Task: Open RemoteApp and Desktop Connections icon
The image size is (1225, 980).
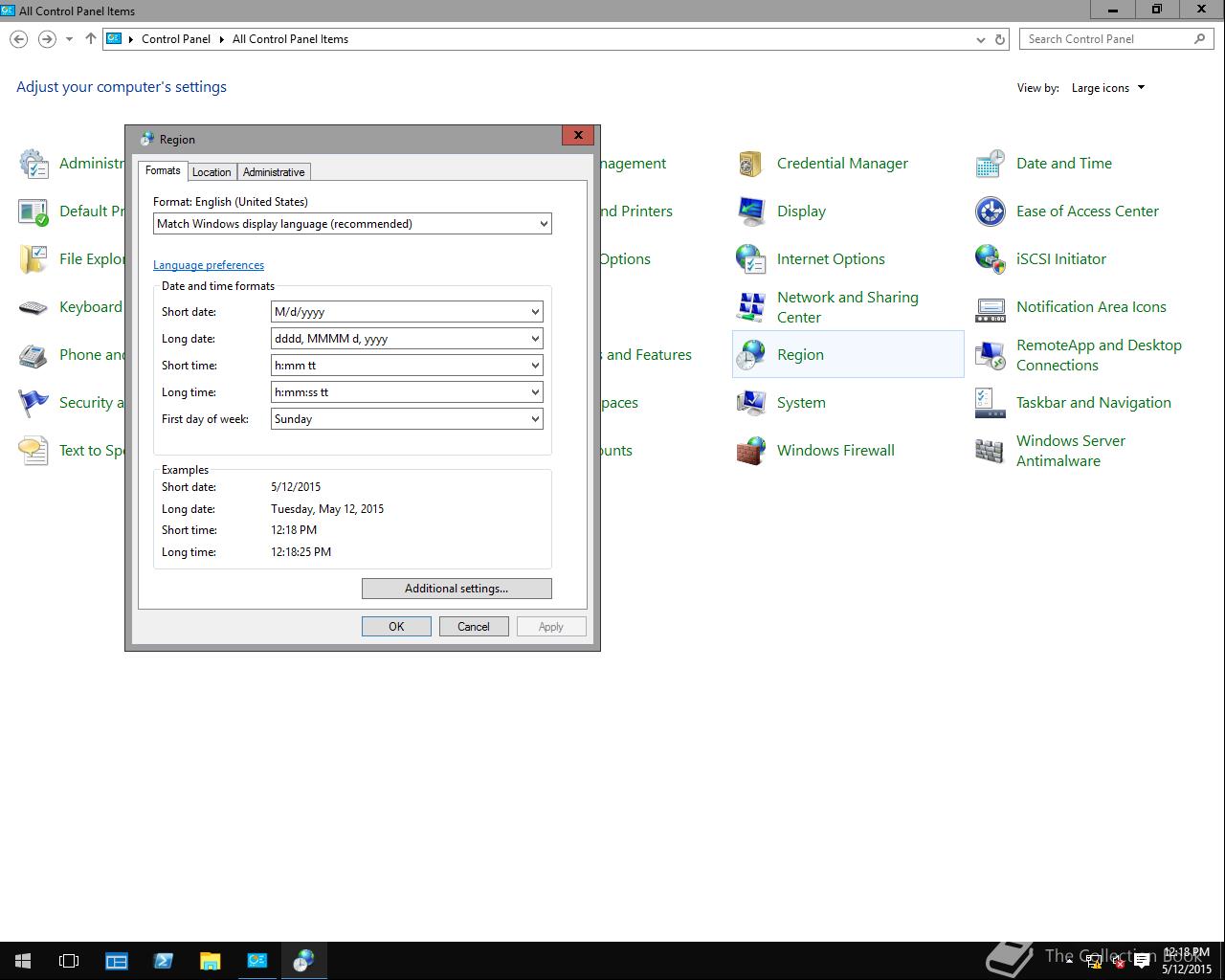Action: [990, 355]
